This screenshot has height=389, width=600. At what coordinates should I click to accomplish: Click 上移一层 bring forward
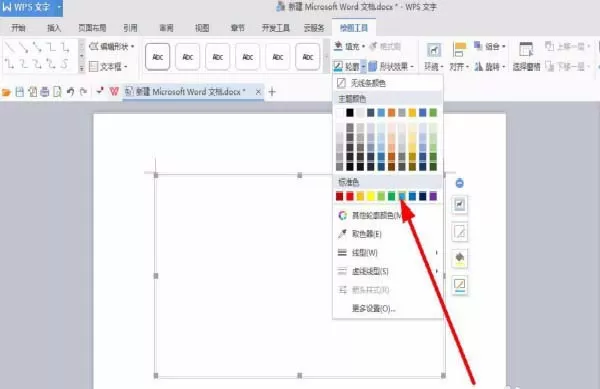click(567, 46)
